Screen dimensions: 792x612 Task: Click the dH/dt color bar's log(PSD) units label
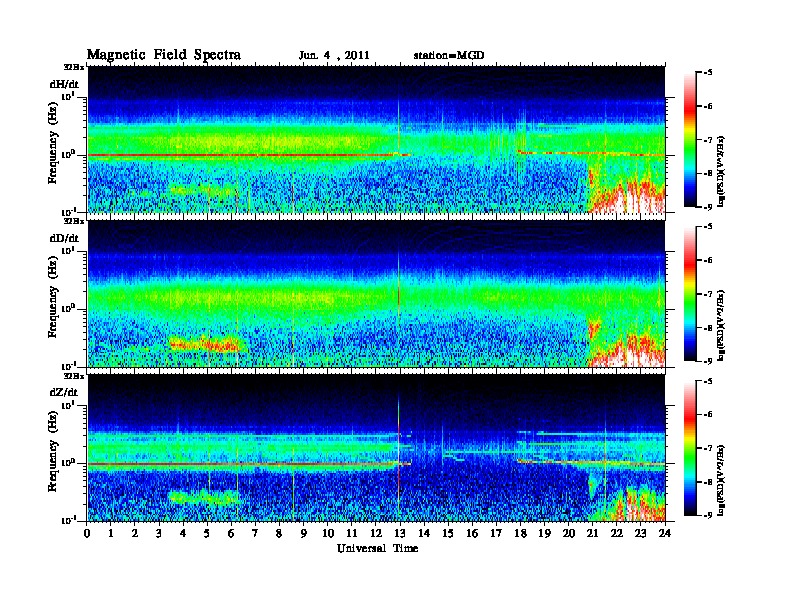[722, 171]
